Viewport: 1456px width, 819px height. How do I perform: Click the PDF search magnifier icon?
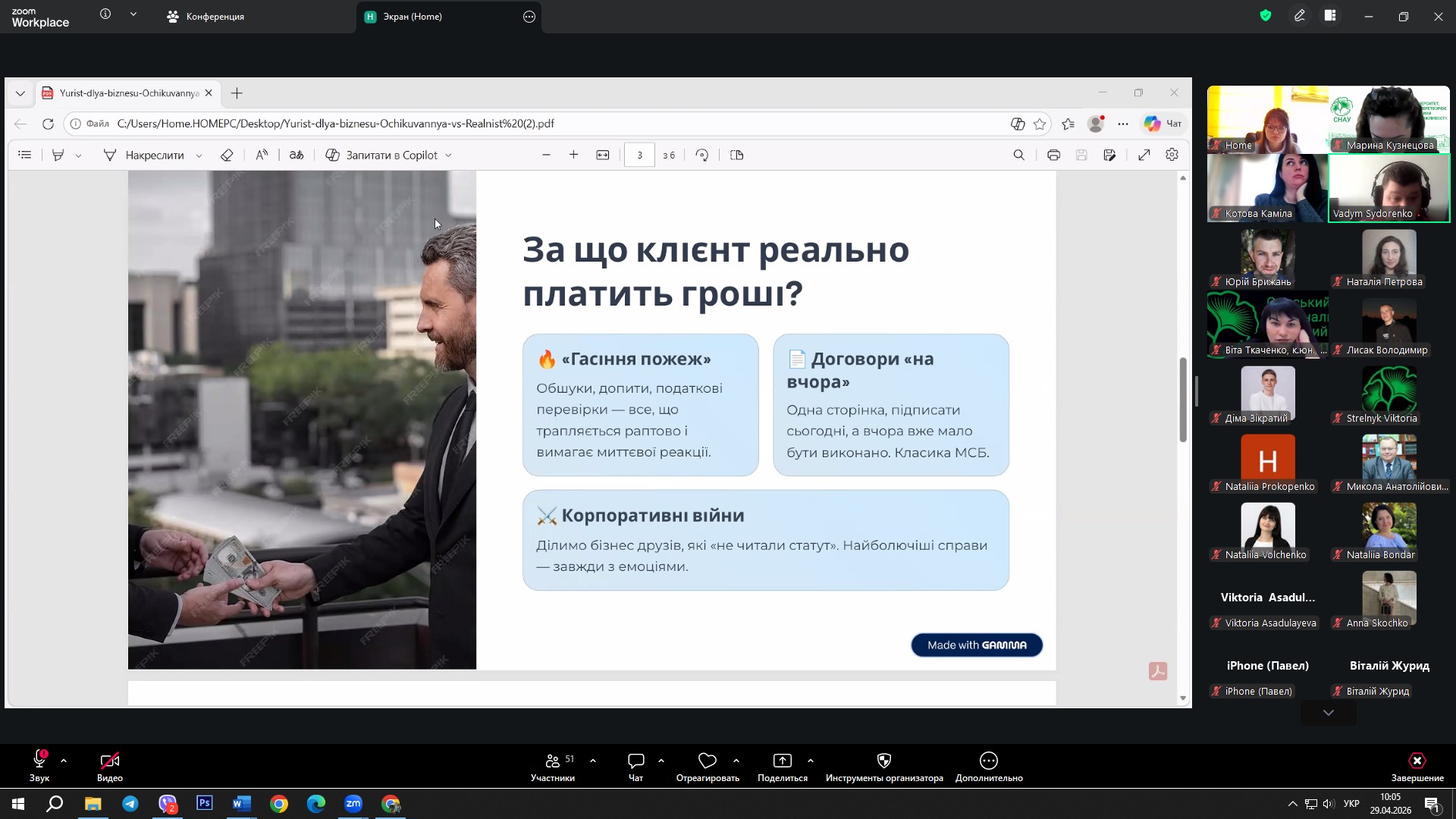1018,155
